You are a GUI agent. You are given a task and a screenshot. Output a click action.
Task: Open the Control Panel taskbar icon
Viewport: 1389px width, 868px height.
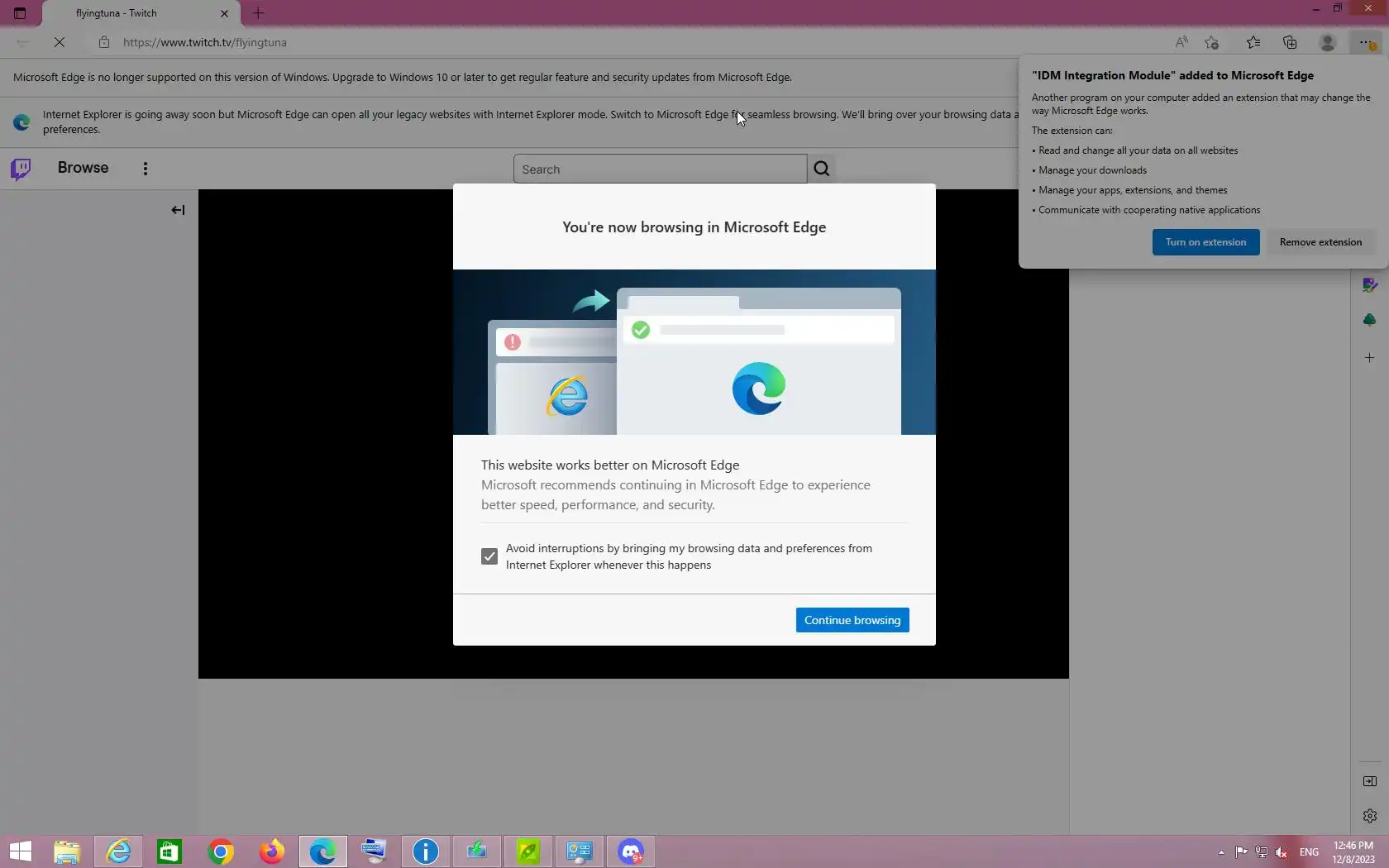[x=580, y=851]
